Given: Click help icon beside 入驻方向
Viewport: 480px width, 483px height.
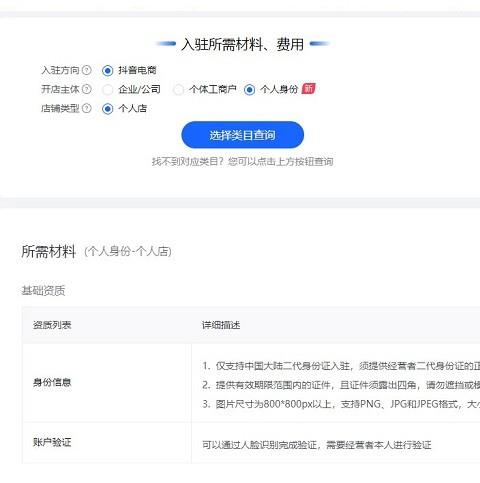Looking at the screenshot, I should pyautogui.click(x=87, y=70).
